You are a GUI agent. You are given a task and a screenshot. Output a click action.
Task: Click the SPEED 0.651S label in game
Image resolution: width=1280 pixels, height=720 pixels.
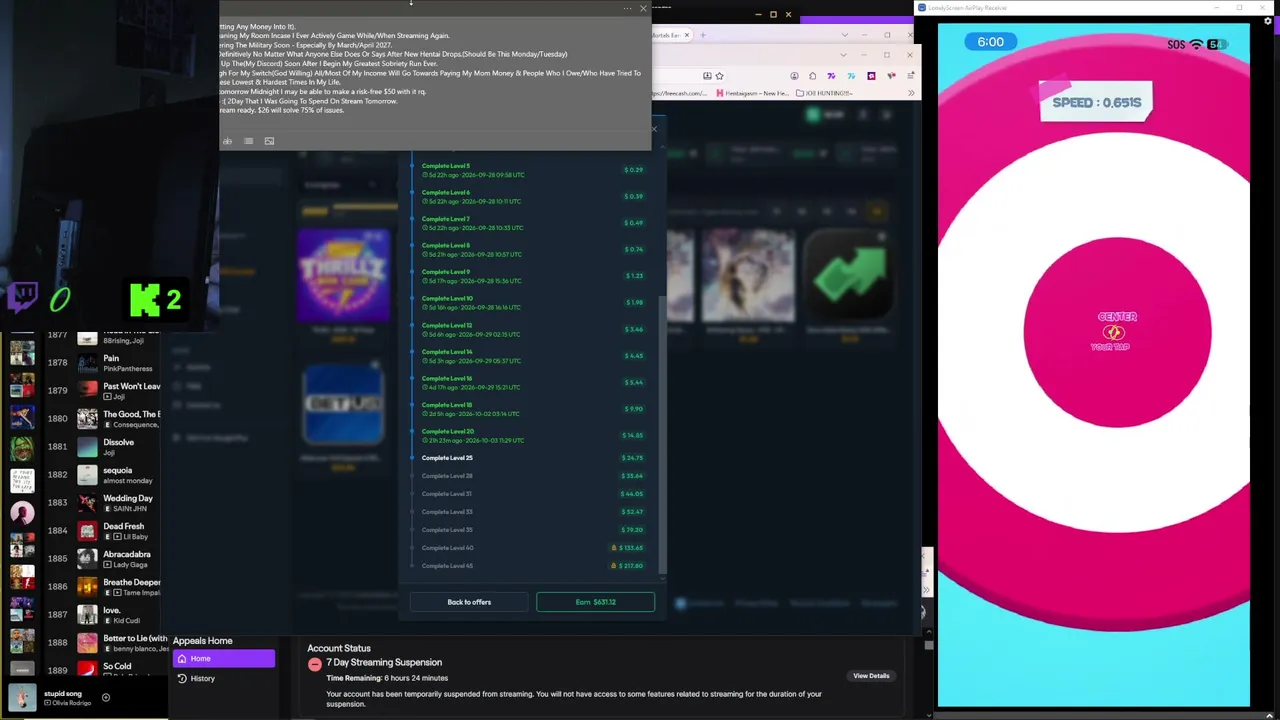click(1096, 102)
